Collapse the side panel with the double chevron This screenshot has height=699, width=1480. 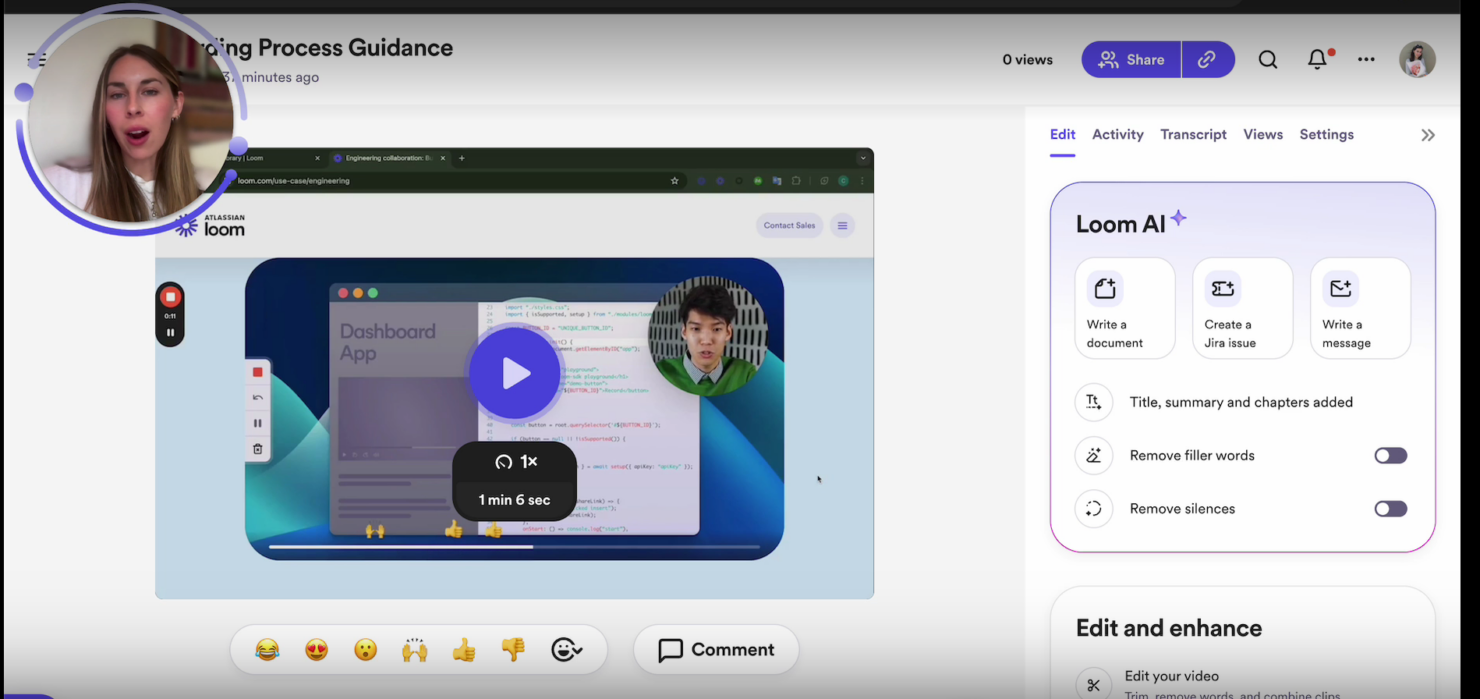tap(1427, 134)
